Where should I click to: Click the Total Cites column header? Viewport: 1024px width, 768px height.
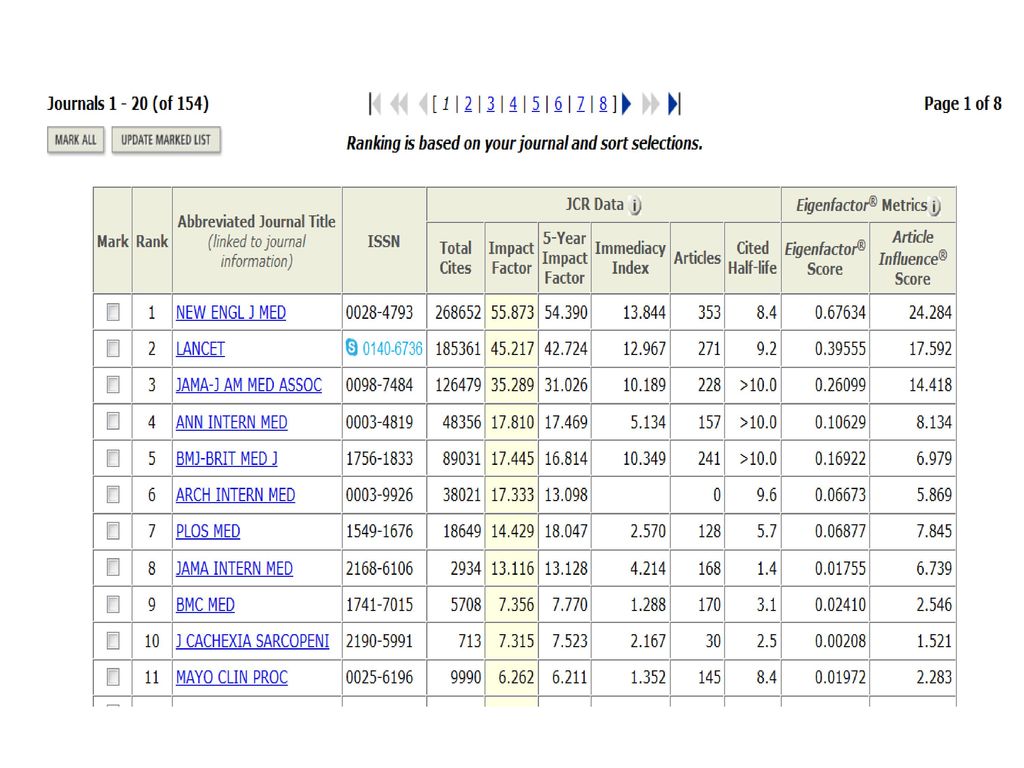coord(455,258)
